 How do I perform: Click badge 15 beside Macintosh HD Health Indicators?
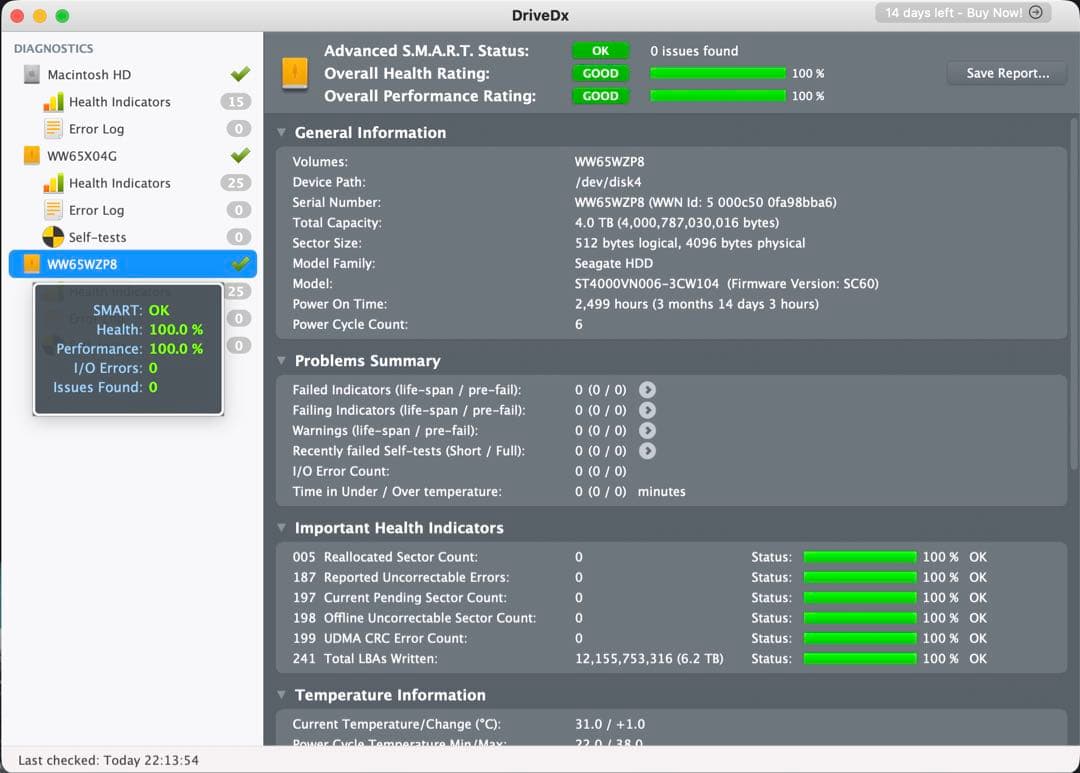pos(236,102)
